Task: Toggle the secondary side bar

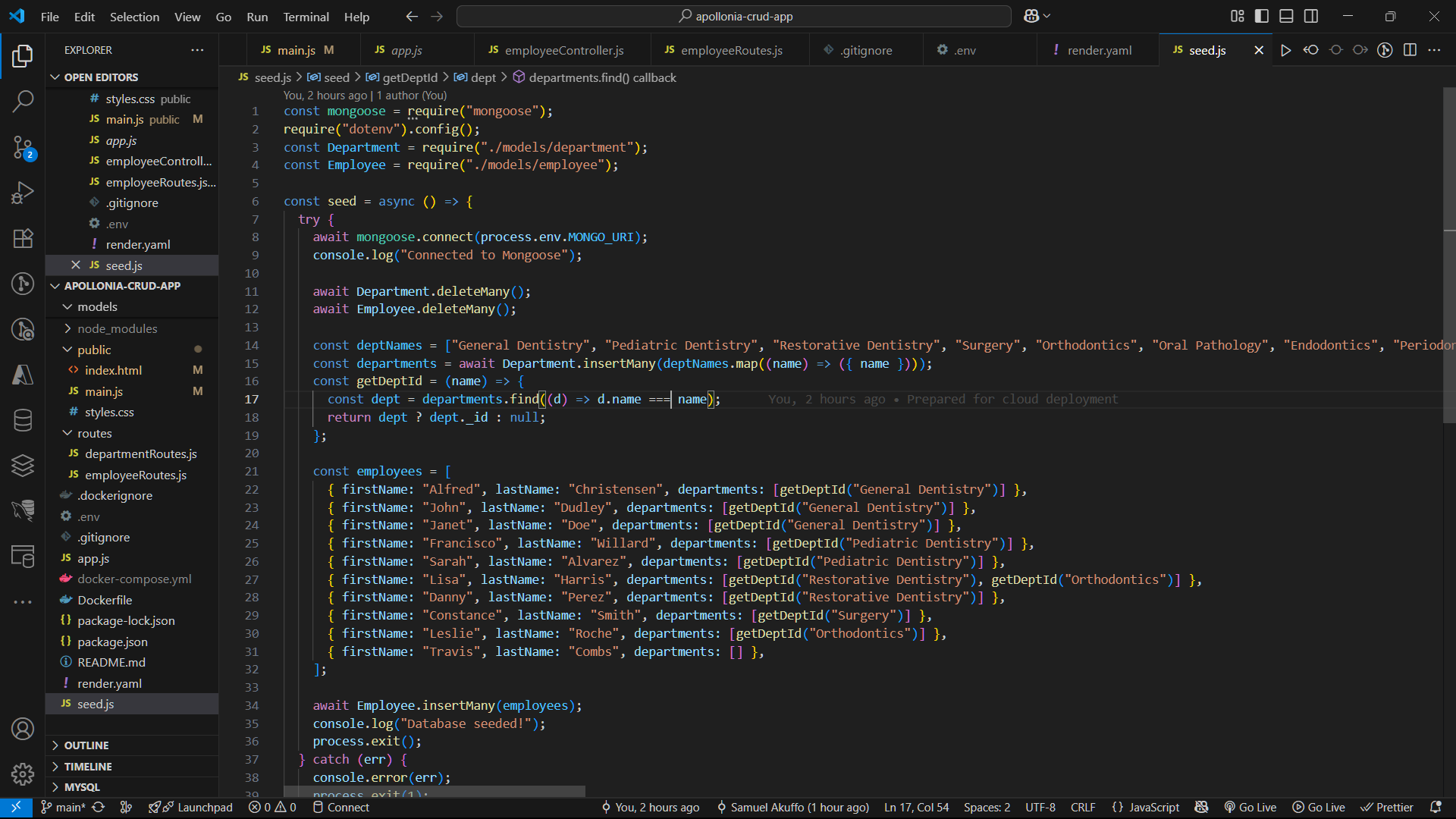Action: [x=1311, y=16]
